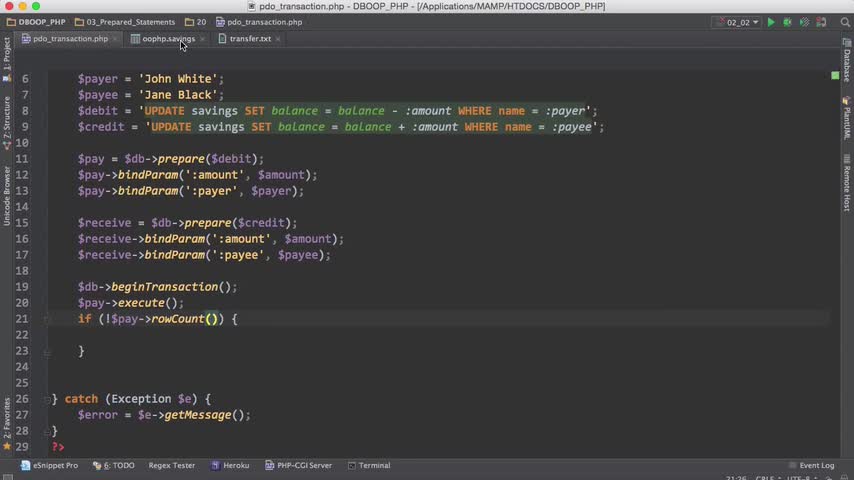Viewport: 854px width, 480px height.
Task: Click getMessage call on line 27
Action: point(198,415)
